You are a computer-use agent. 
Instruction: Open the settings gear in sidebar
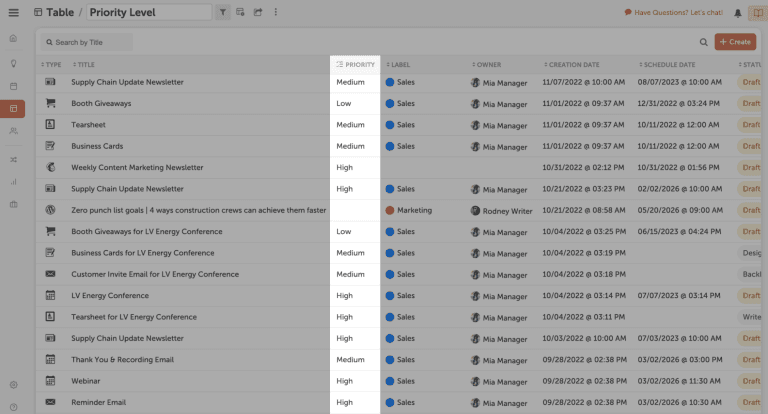[13, 385]
